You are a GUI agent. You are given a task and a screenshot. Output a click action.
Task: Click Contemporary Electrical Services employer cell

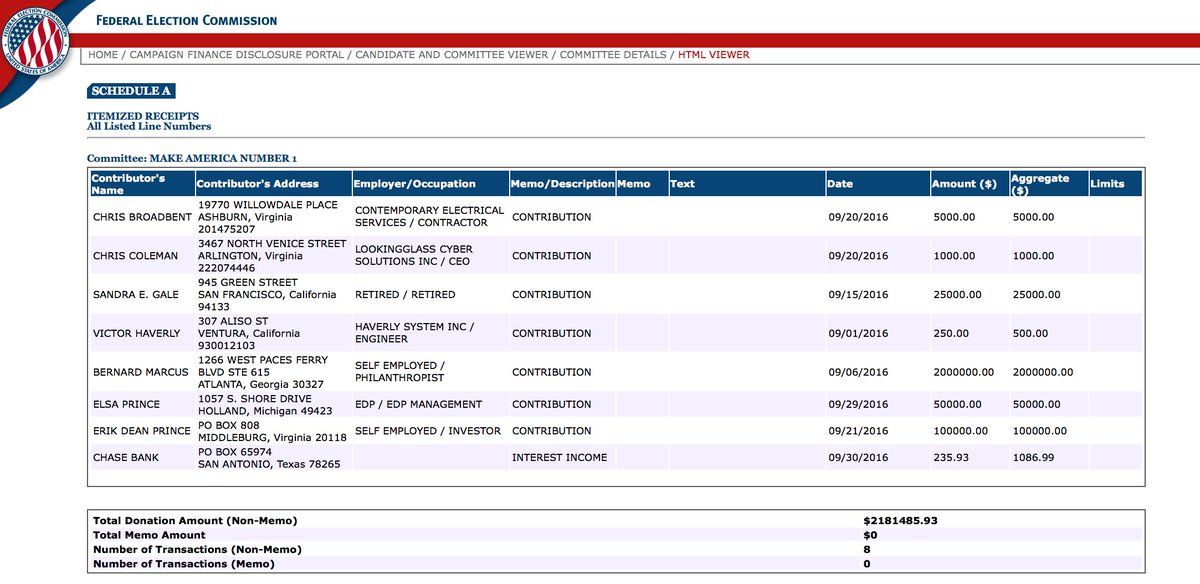pos(430,217)
